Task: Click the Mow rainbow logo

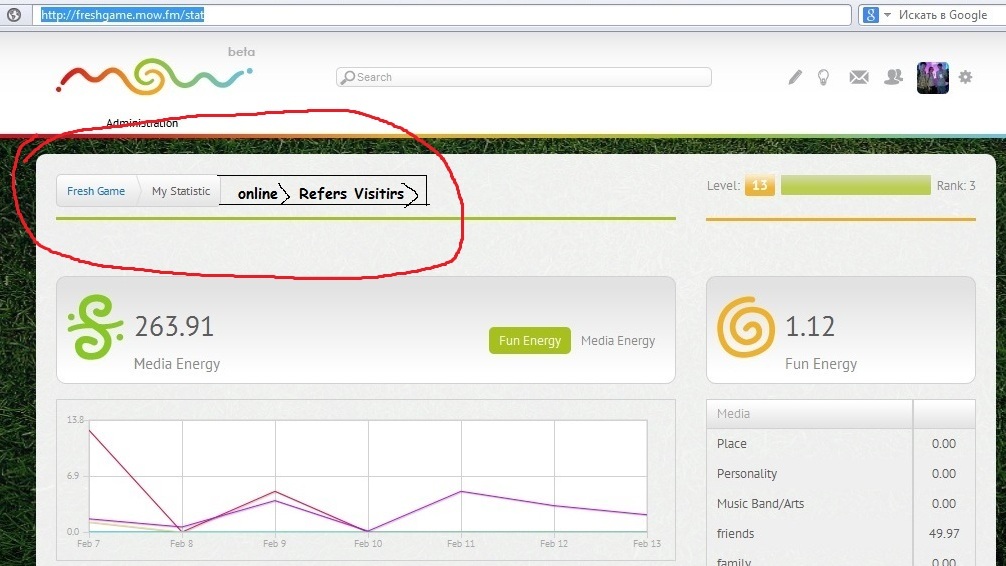Action: (x=154, y=76)
